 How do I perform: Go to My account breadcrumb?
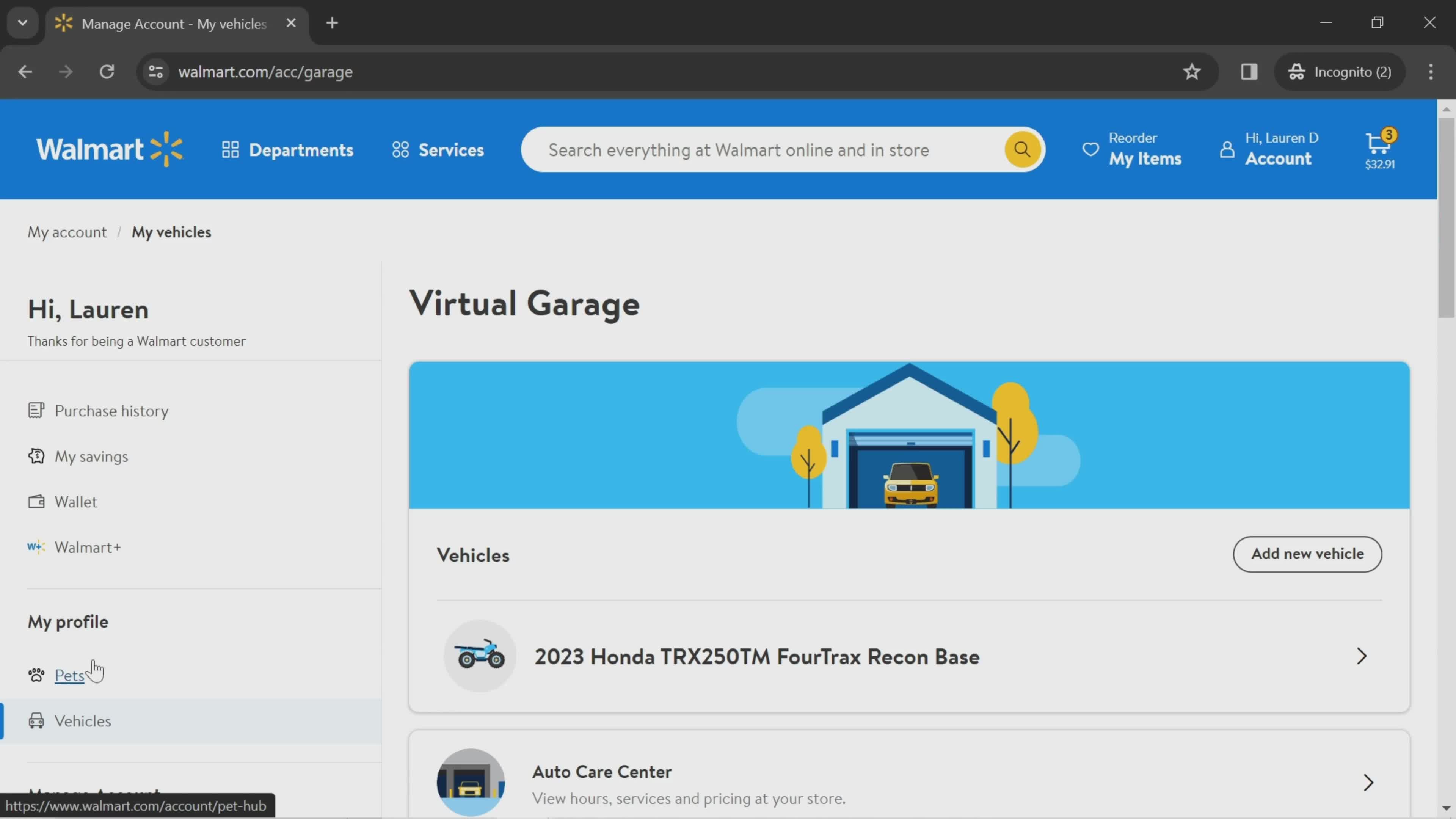67,232
